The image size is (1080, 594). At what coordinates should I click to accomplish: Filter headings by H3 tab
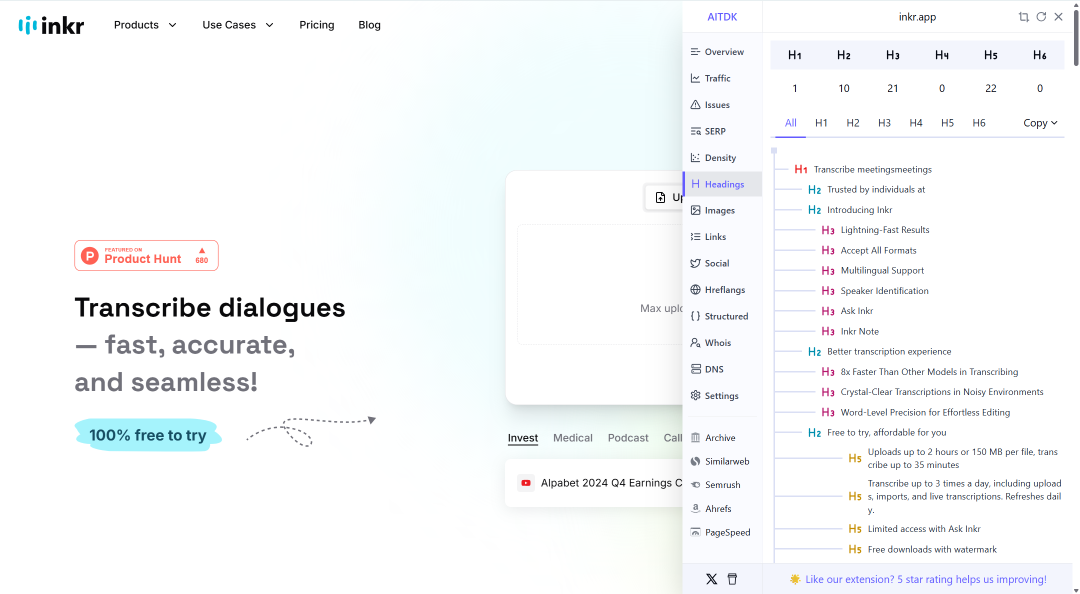[884, 123]
